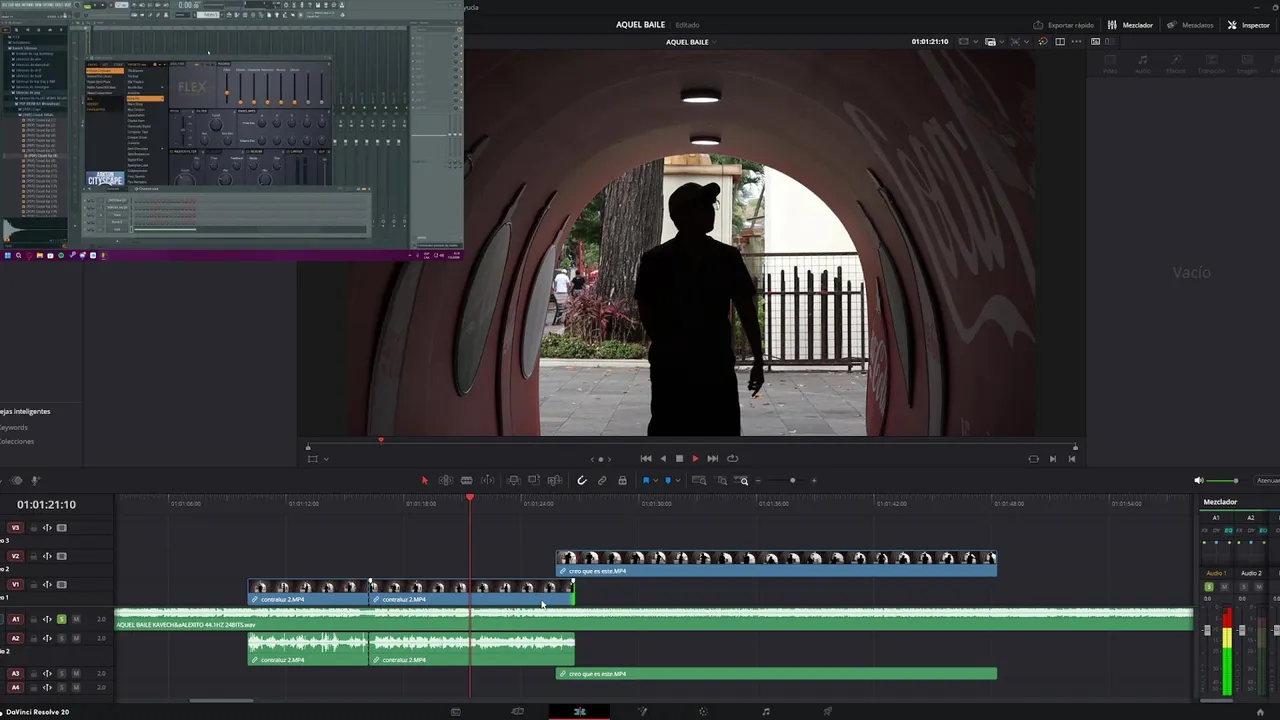Click the red marker on viewer scrubber
The image size is (1280, 720).
(x=380, y=439)
